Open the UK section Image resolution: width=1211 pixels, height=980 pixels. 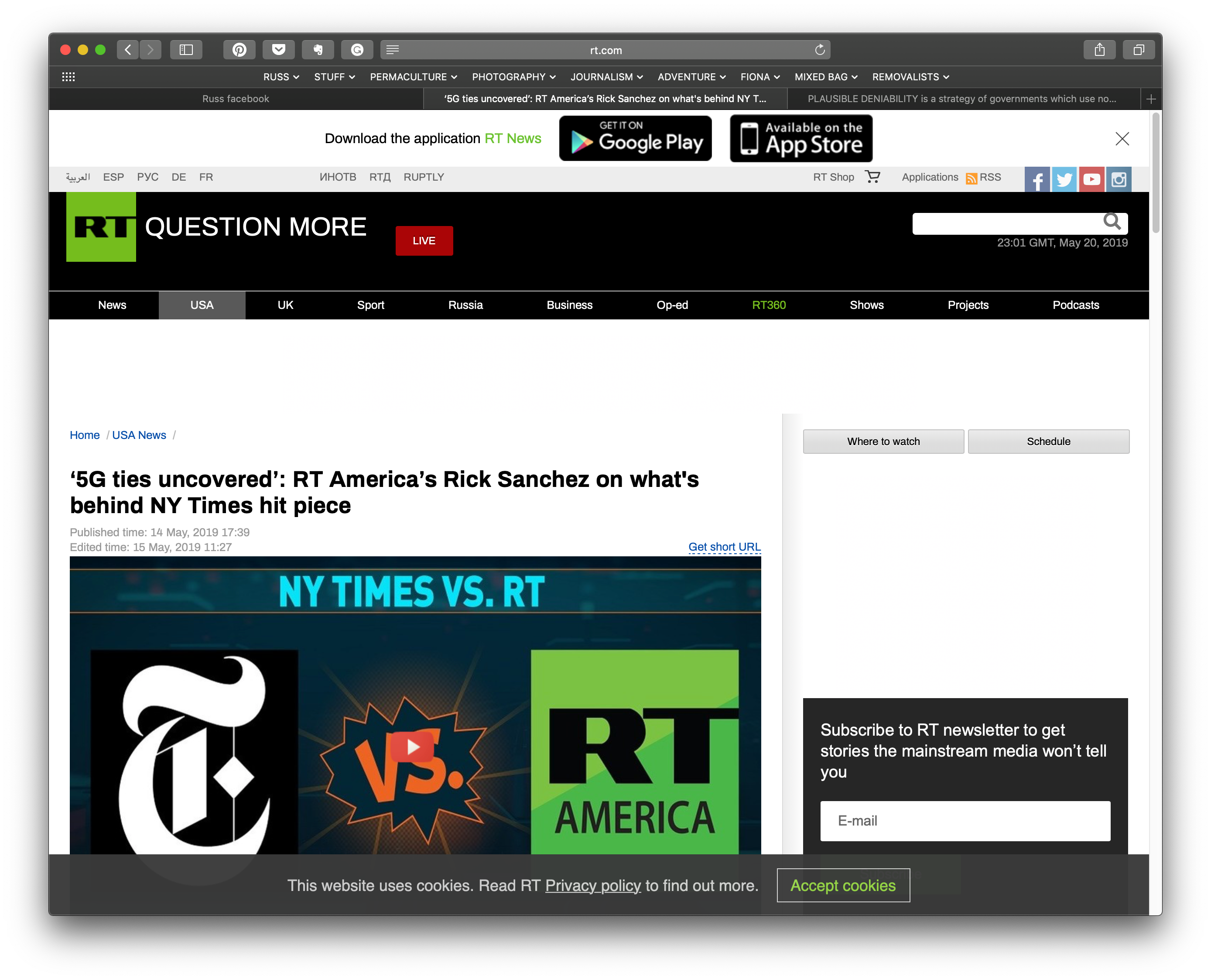coord(285,305)
